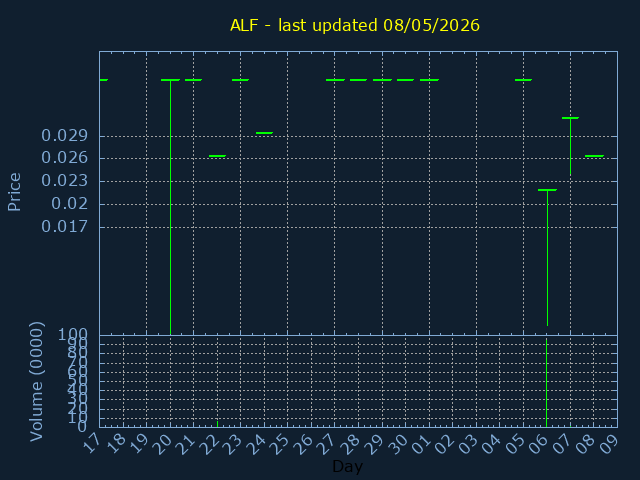Select the price range bar on day 06

click(x=547, y=257)
